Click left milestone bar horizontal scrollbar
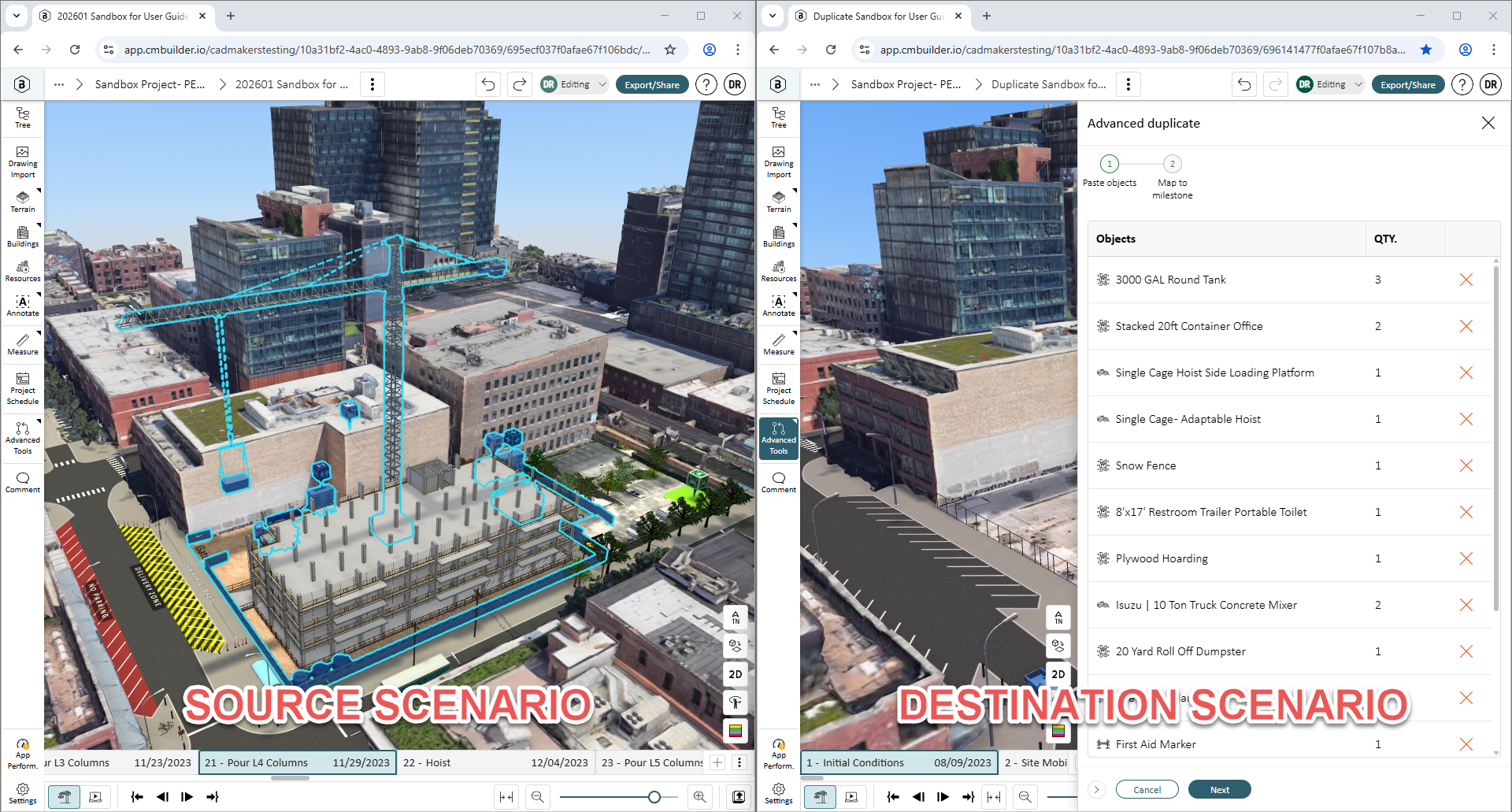This screenshot has height=812, width=1512. [x=290, y=778]
